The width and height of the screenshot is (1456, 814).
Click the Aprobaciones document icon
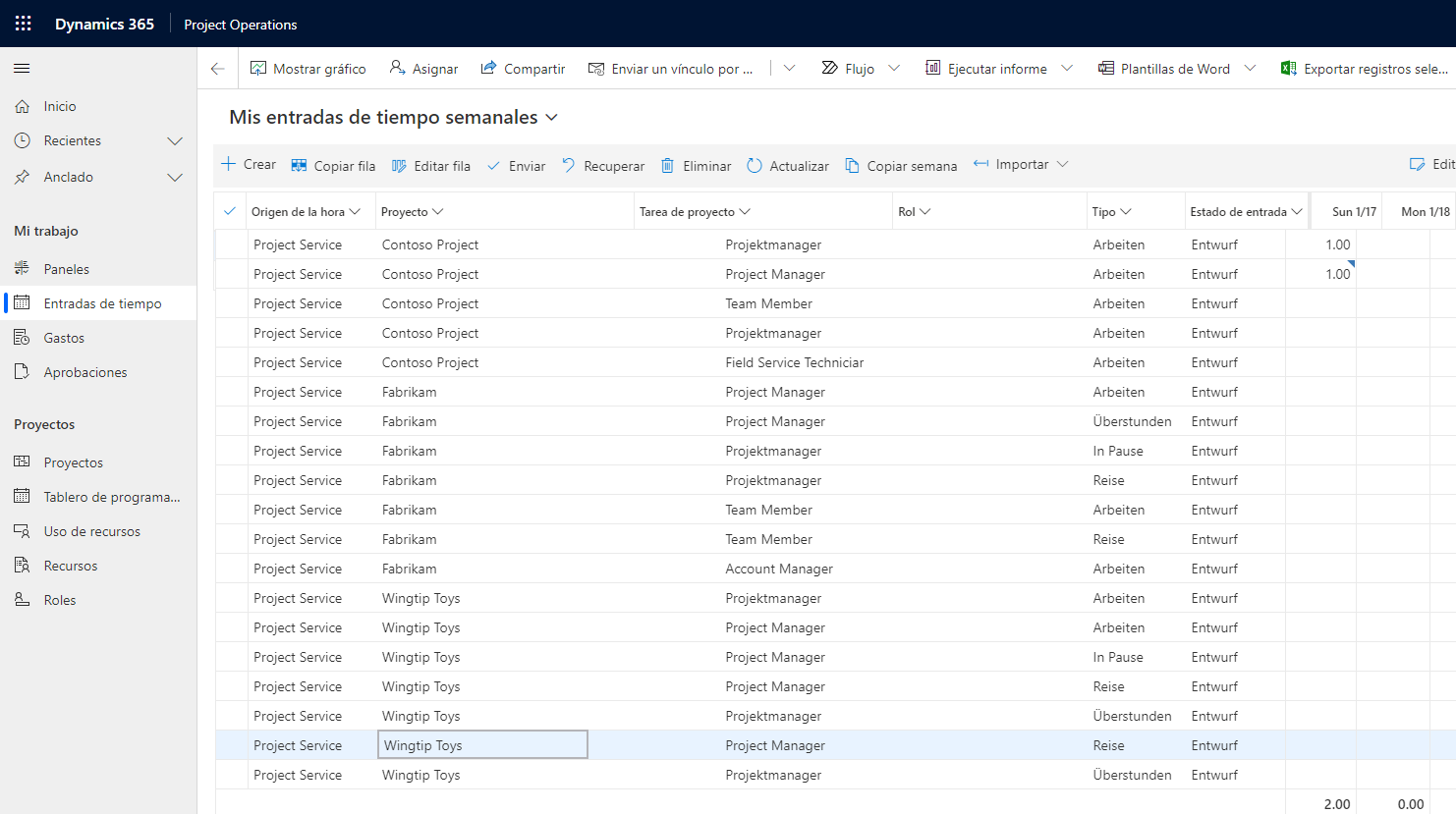[22, 371]
